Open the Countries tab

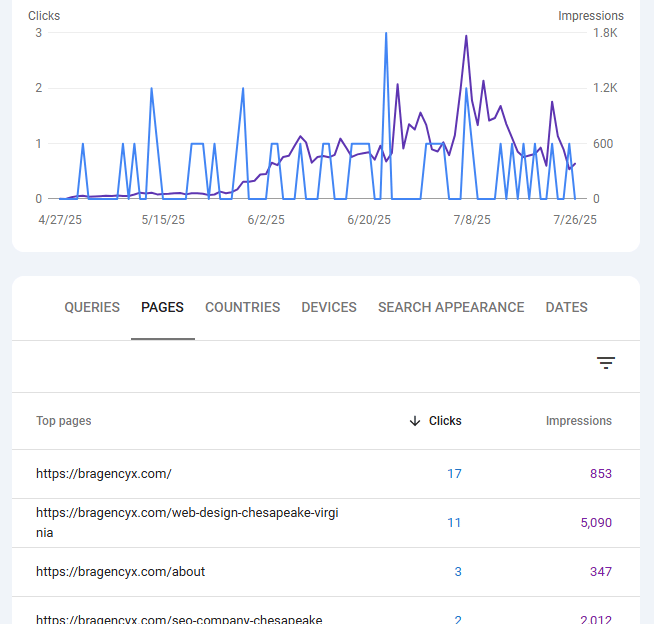(x=242, y=307)
